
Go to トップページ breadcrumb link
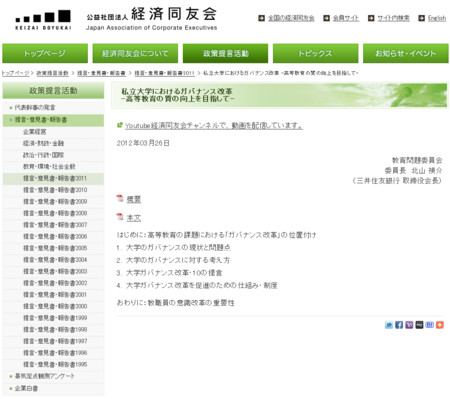tap(15, 73)
